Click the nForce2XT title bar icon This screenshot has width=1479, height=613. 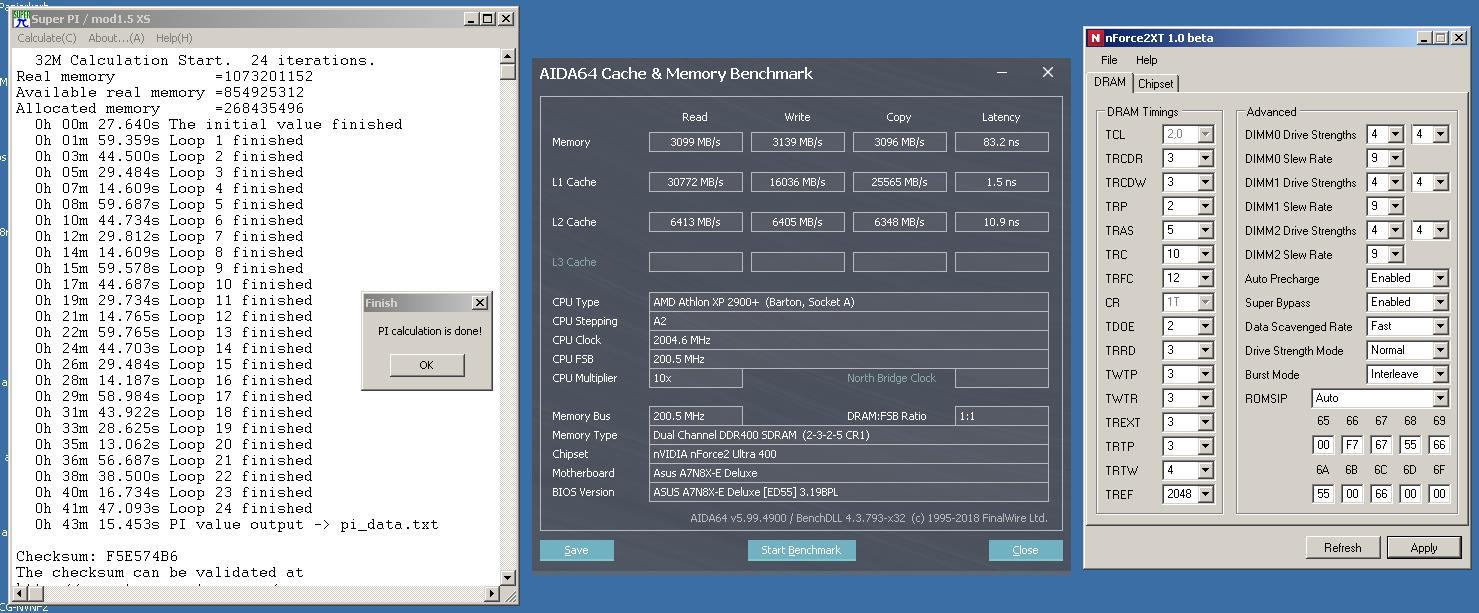click(x=1096, y=38)
